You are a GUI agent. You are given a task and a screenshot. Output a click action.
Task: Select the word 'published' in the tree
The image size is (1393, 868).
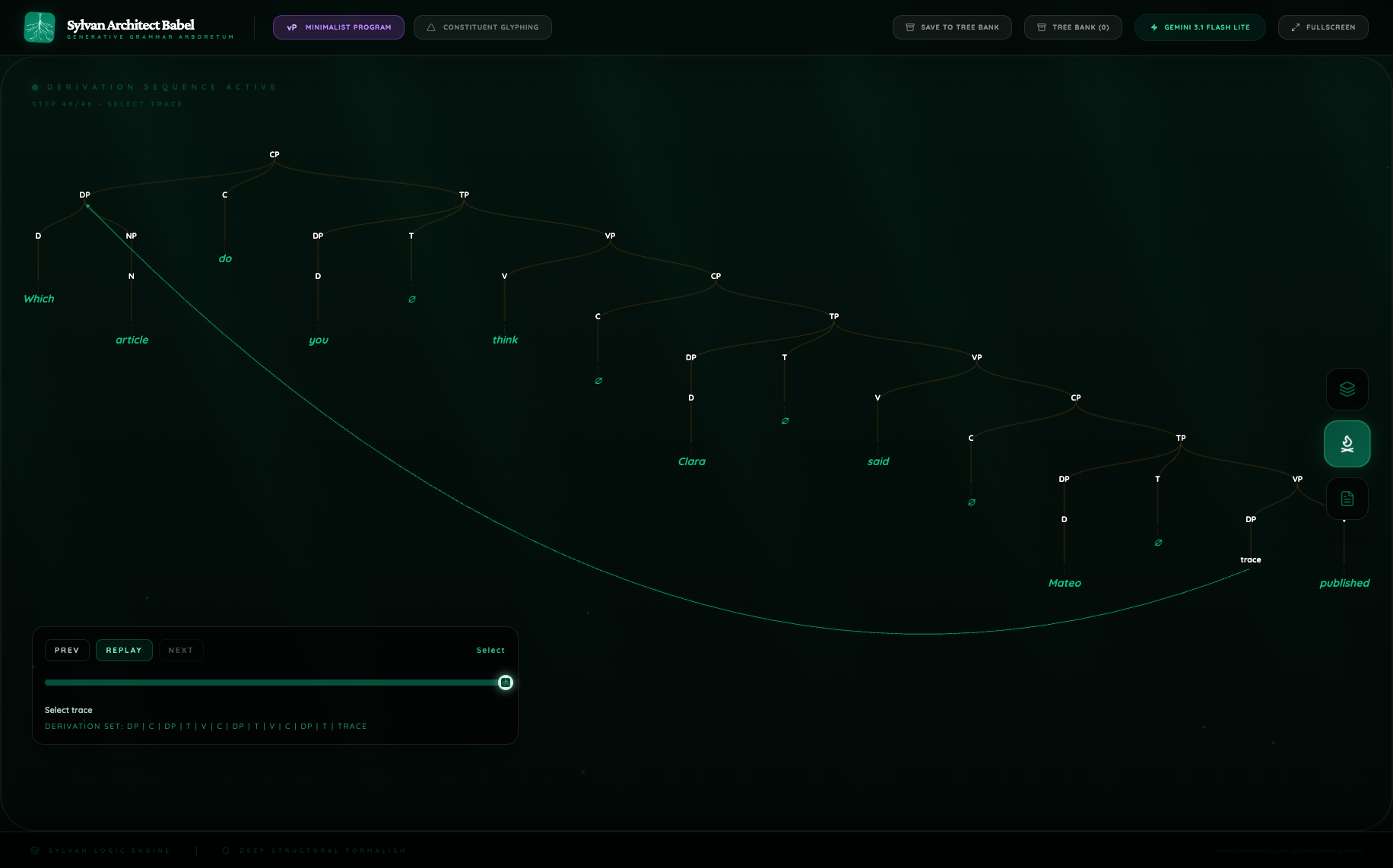(1344, 583)
